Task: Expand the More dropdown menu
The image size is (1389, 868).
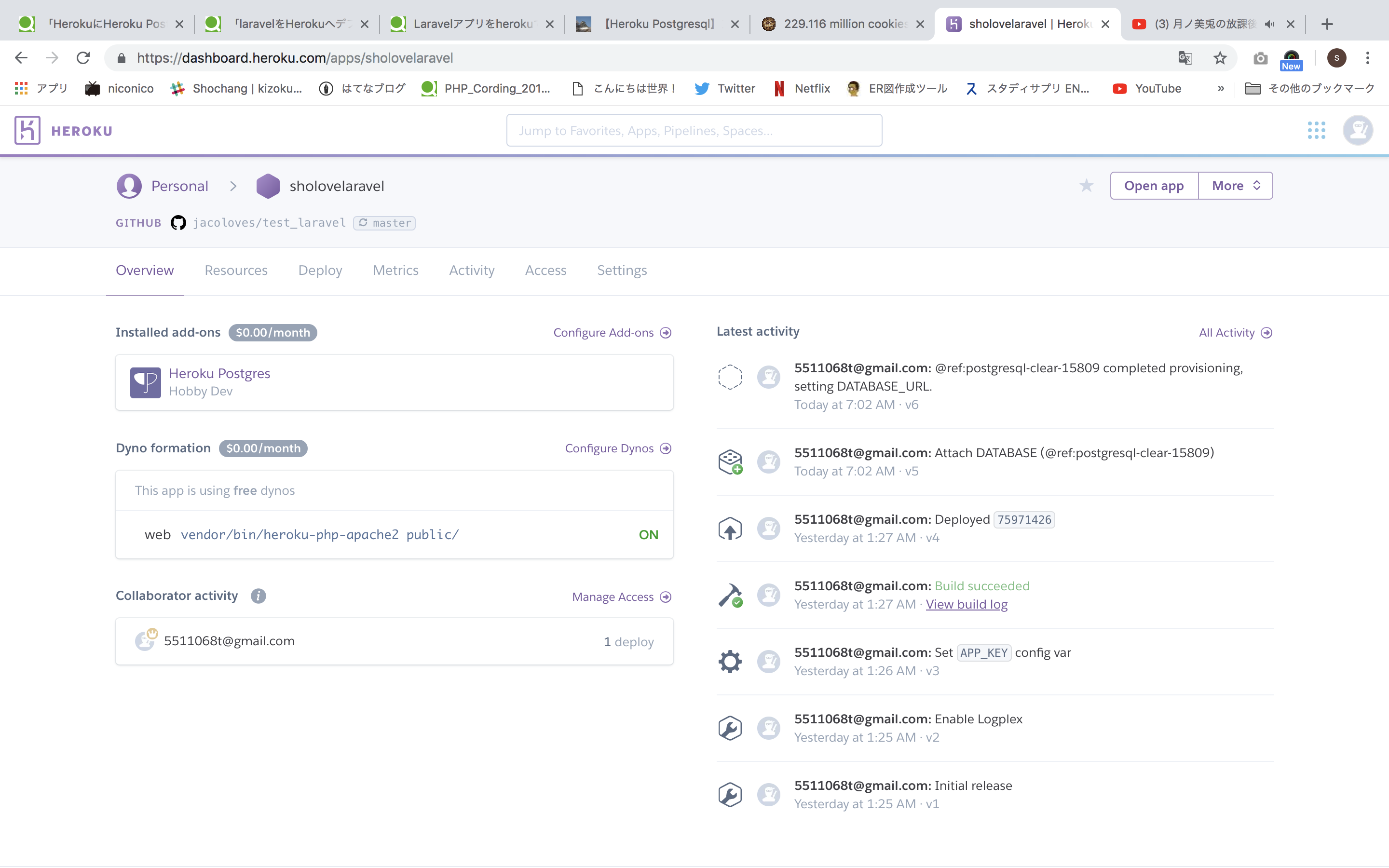Action: (x=1235, y=185)
